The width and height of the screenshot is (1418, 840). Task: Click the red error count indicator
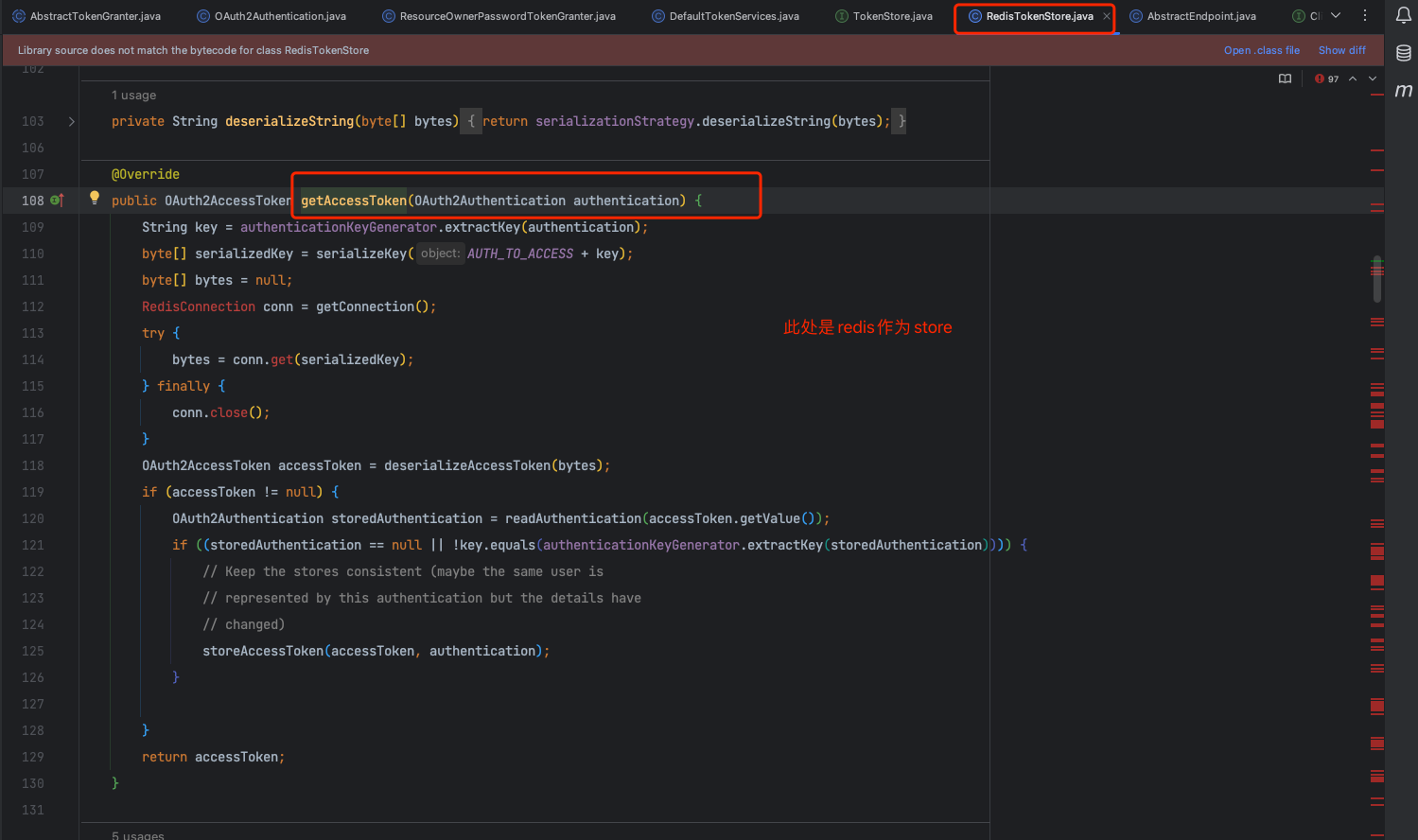click(1326, 79)
